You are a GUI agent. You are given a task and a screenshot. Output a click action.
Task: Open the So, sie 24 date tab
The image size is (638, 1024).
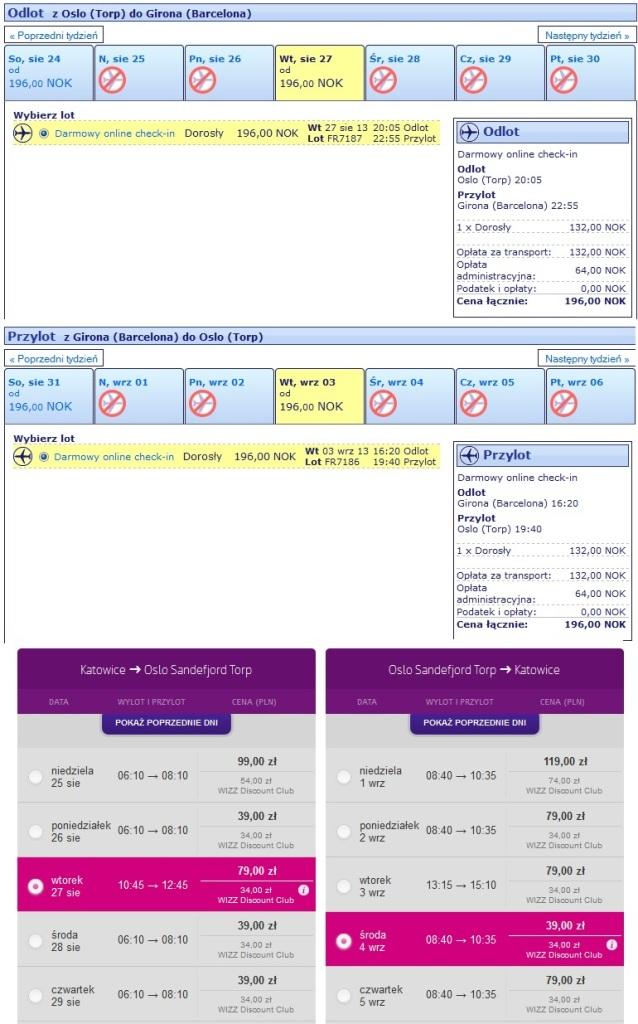pos(49,72)
